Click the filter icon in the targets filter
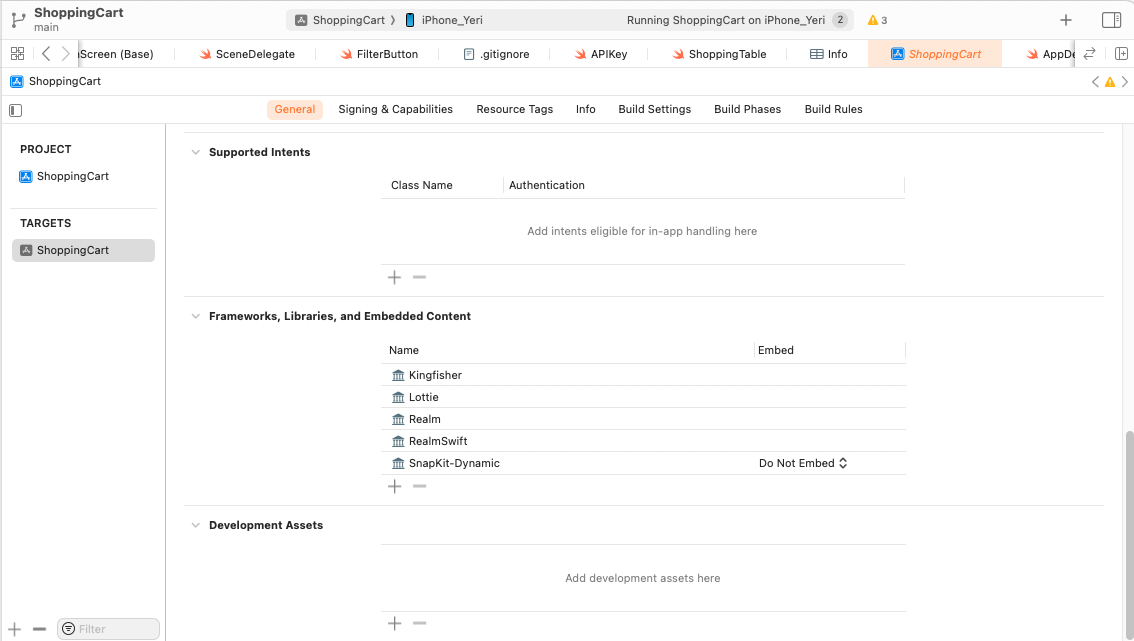Image resolution: width=1134 pixels, height=641 pixels. pyautogui.click(x=68, y=629)
